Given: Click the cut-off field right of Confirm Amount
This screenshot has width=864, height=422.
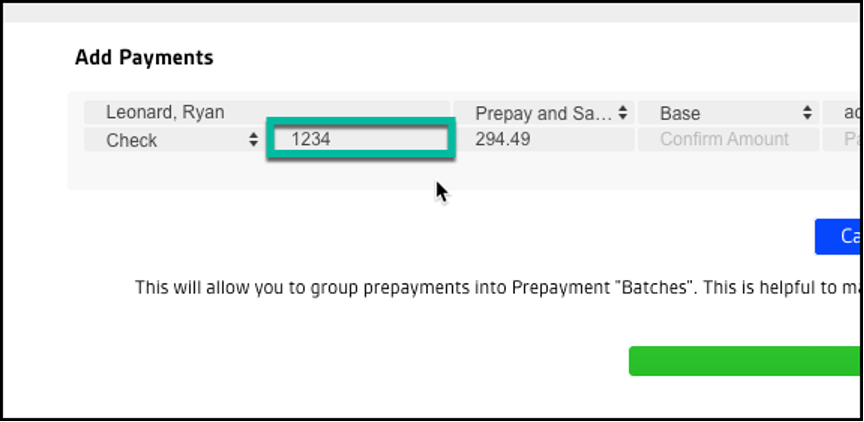Looking at the screenshot, I should click(x=844, y=140).
